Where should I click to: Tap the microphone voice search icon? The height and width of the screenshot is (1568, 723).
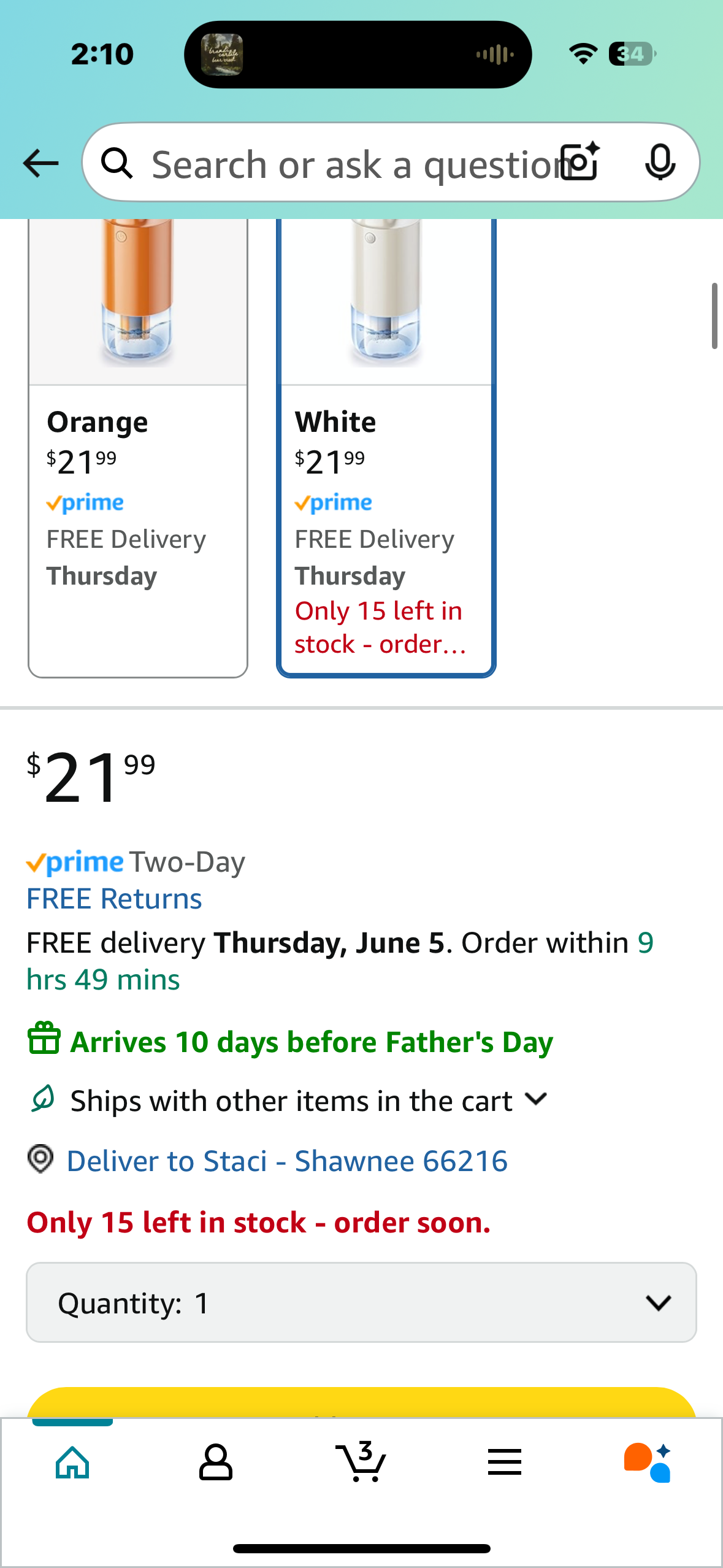[660, 163]
